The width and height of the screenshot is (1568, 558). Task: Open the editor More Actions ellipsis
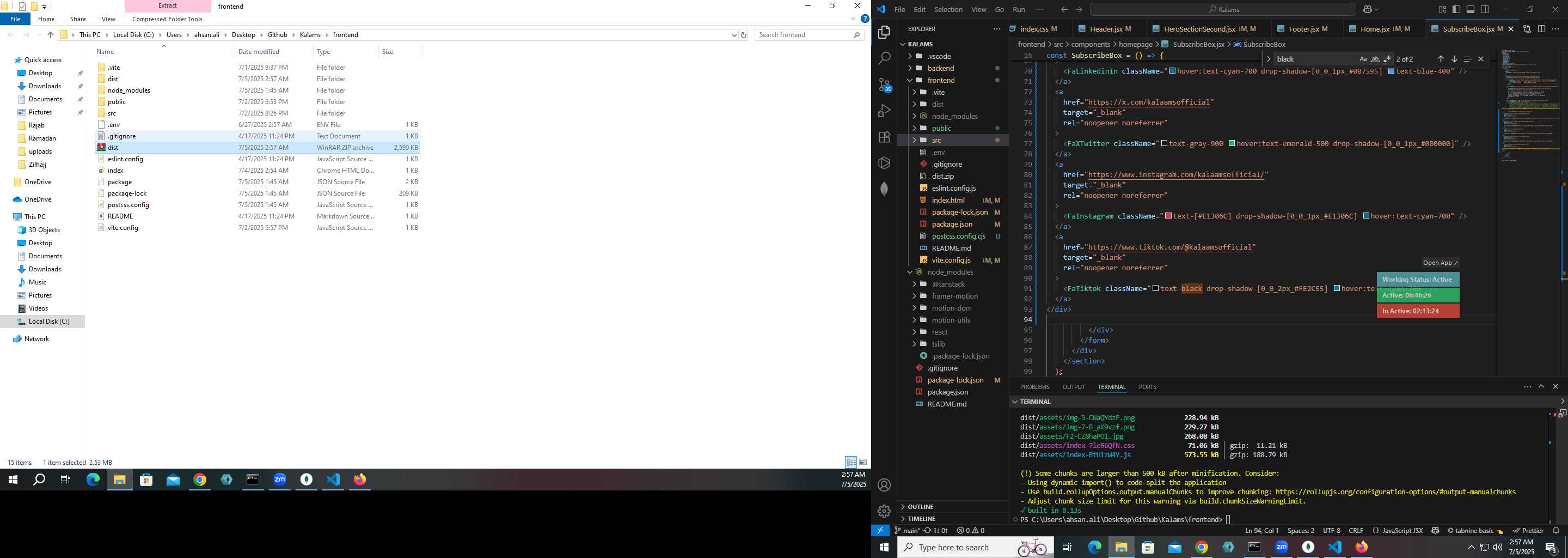click(1556, 29)
